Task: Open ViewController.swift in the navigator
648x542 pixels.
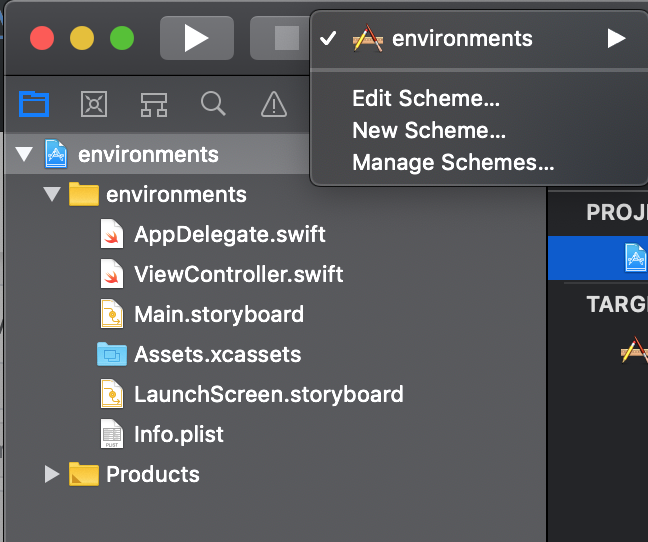Action: click(238, 274)
